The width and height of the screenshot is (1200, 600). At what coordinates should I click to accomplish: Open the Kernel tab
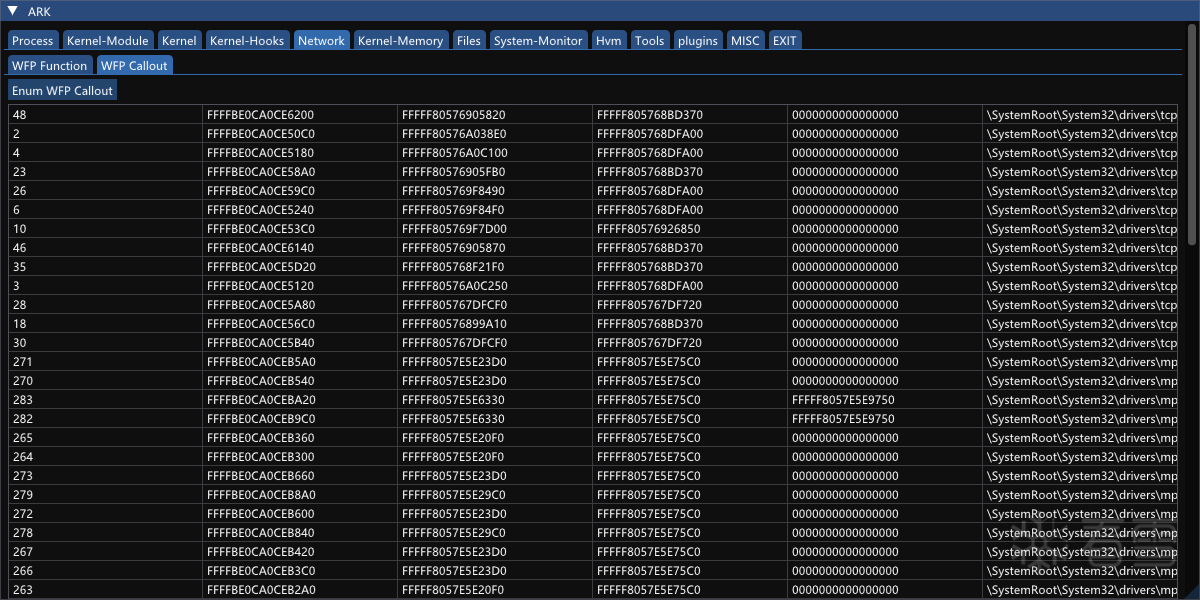tap(179, 41)
